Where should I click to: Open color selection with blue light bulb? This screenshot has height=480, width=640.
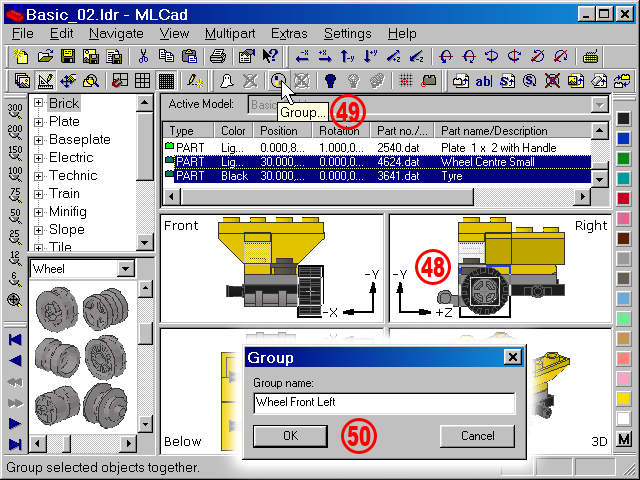click(330, 80)
